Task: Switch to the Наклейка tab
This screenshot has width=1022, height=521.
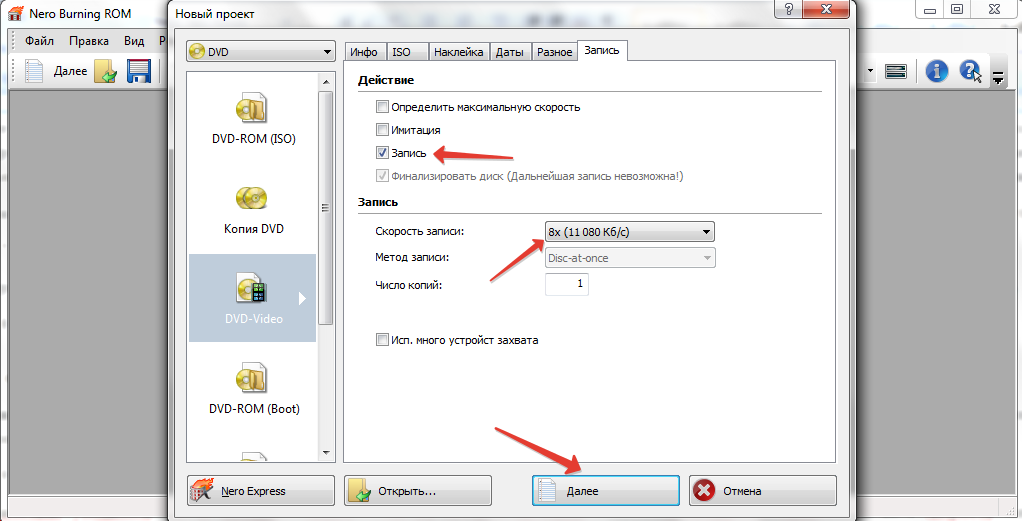Action: (x=458, y=52)
